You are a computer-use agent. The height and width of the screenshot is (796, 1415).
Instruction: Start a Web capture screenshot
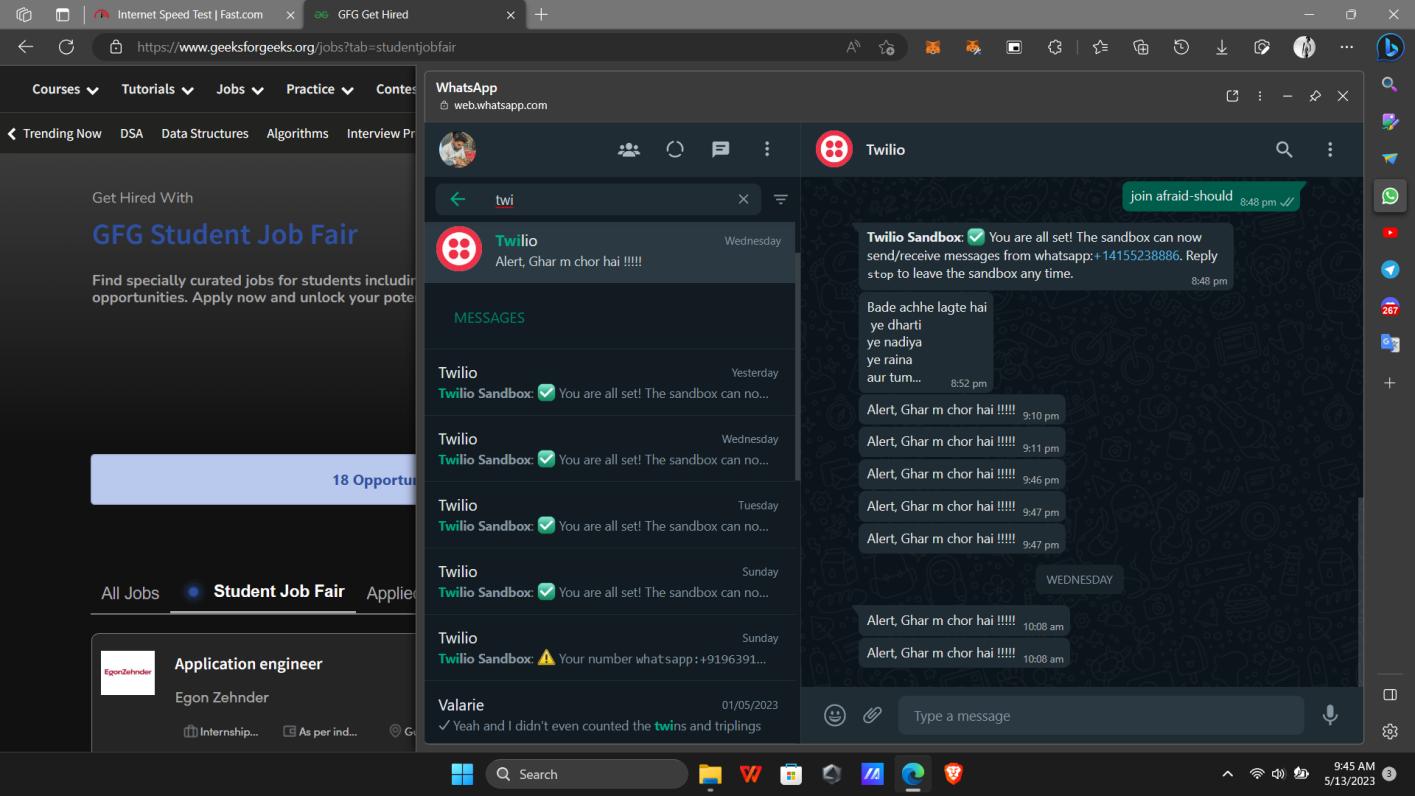tap(1262, 47)
